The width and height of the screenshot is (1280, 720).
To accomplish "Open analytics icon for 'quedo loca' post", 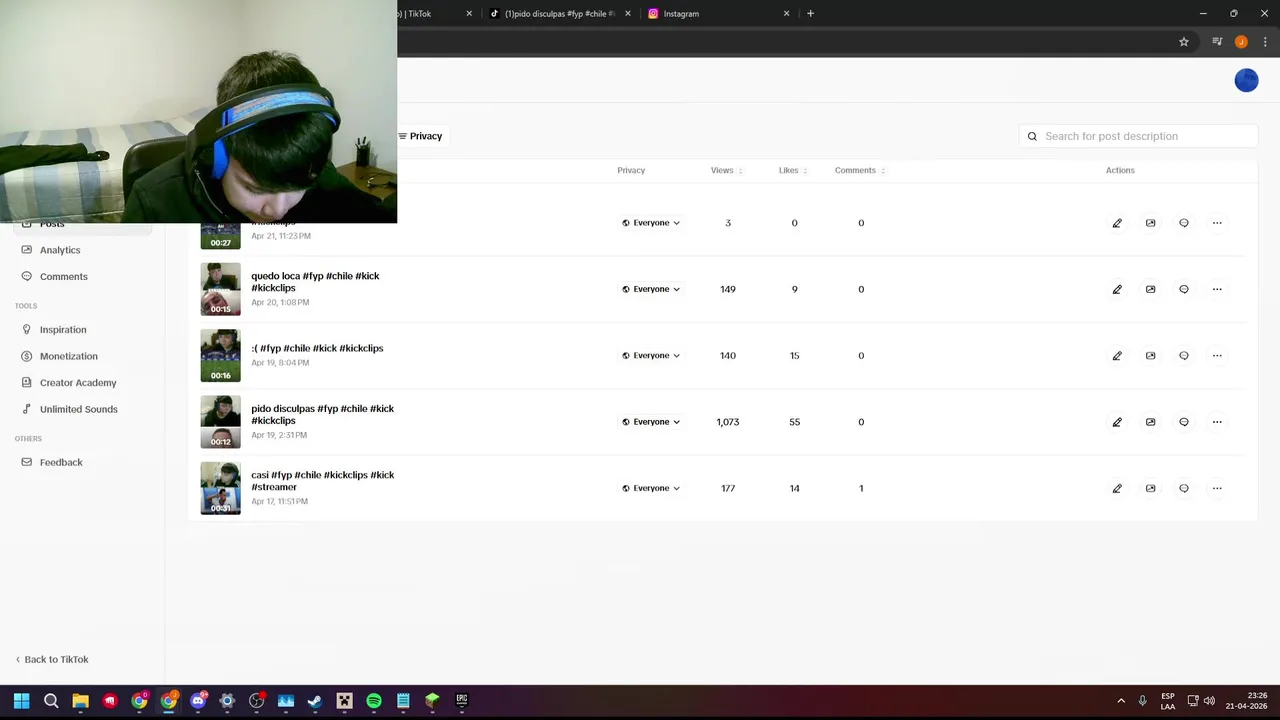I will point(1150,289).
